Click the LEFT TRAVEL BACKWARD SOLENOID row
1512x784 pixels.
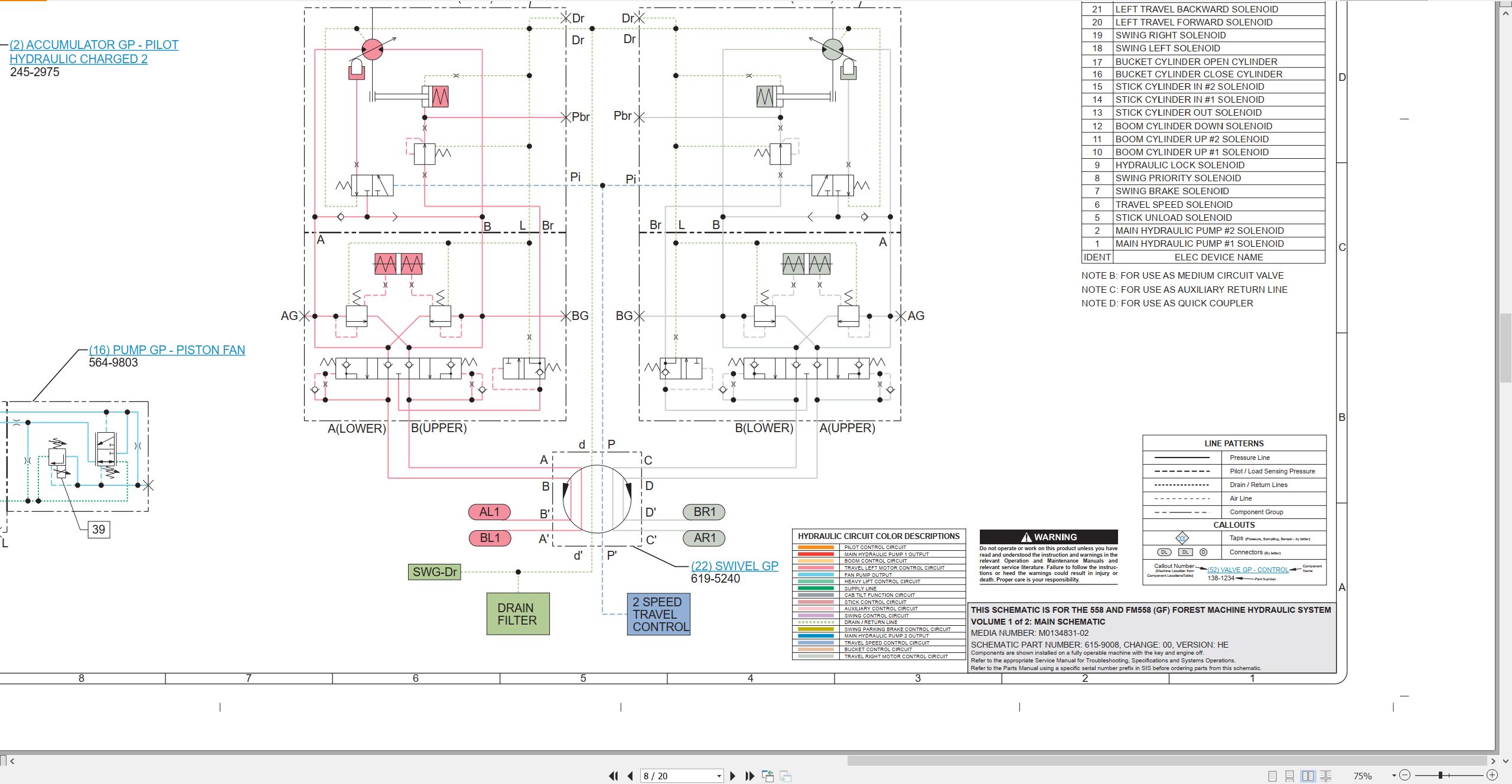click(1203, 9)
